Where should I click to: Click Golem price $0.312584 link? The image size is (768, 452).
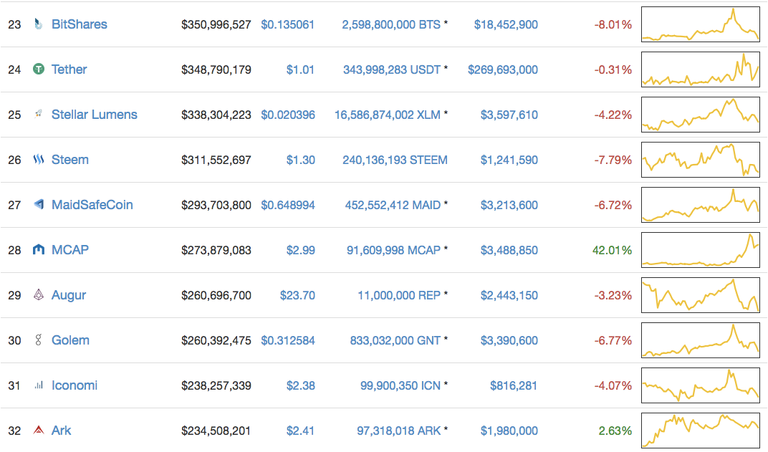(288, 340)
